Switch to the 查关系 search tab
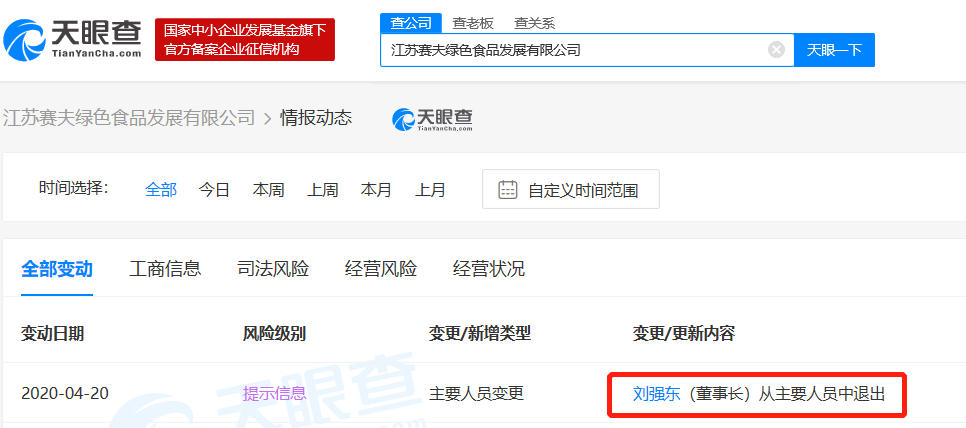This screenshot has height=428, width=966. coord(534,21)
